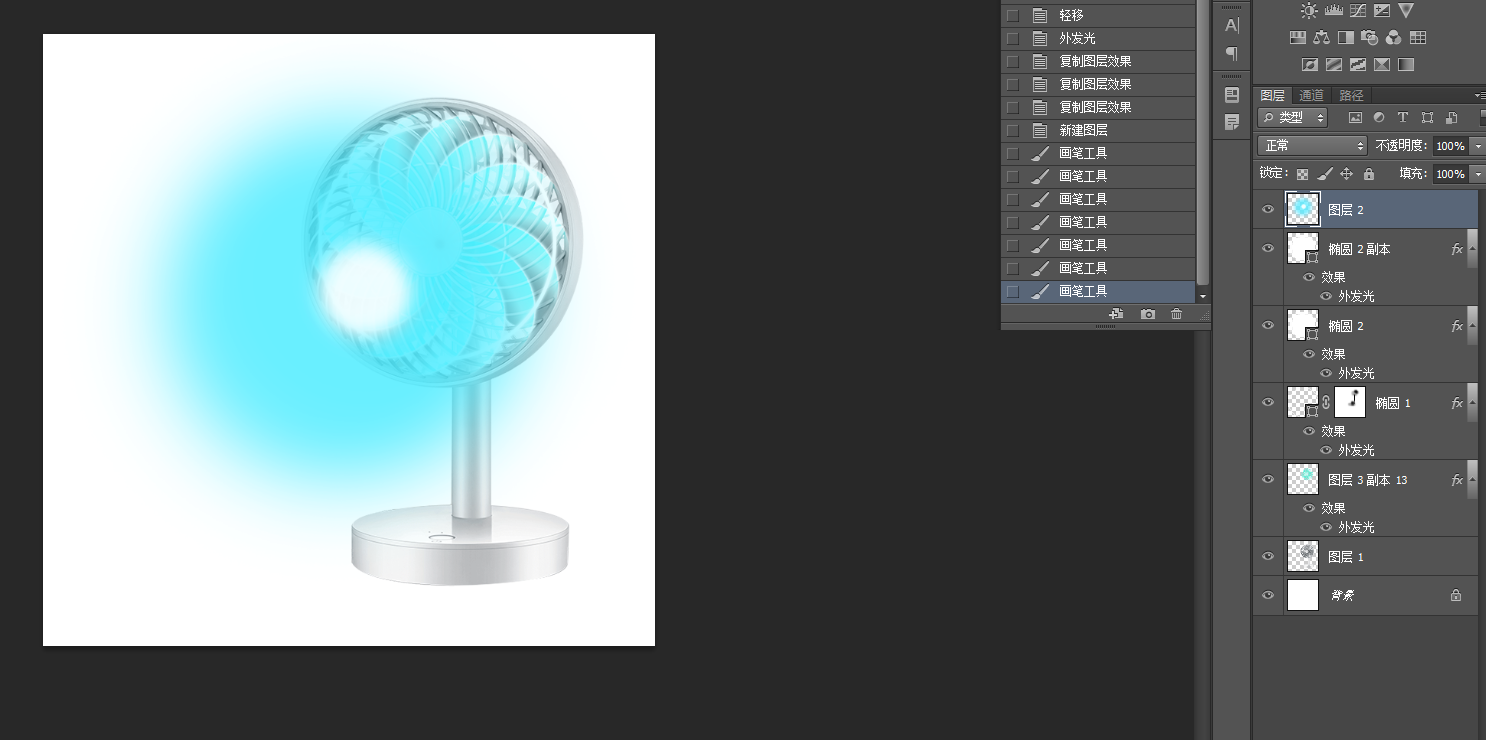1486x740 pixels.
Task: Add a Threshold adjustment layer
Action: point(1358,65)
